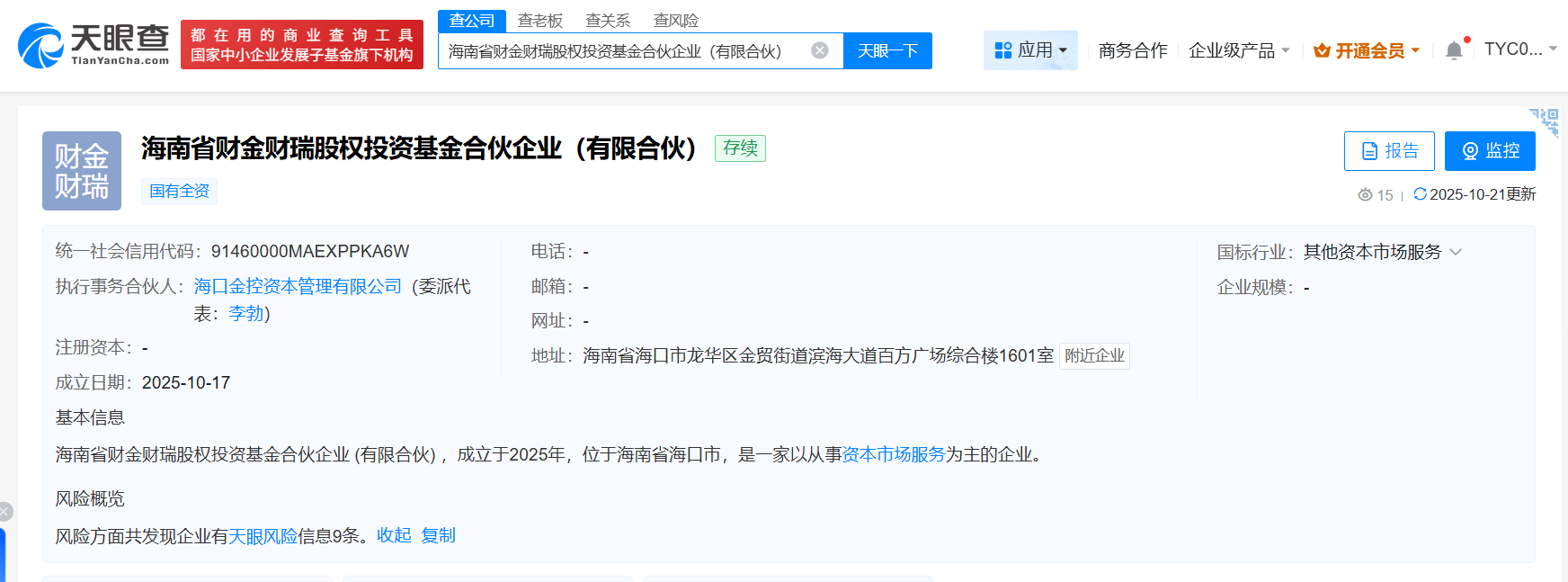Screen dimensions: 1568x582
Task: Switch to the 查老板 tab
Action: [x=539, y=21]
